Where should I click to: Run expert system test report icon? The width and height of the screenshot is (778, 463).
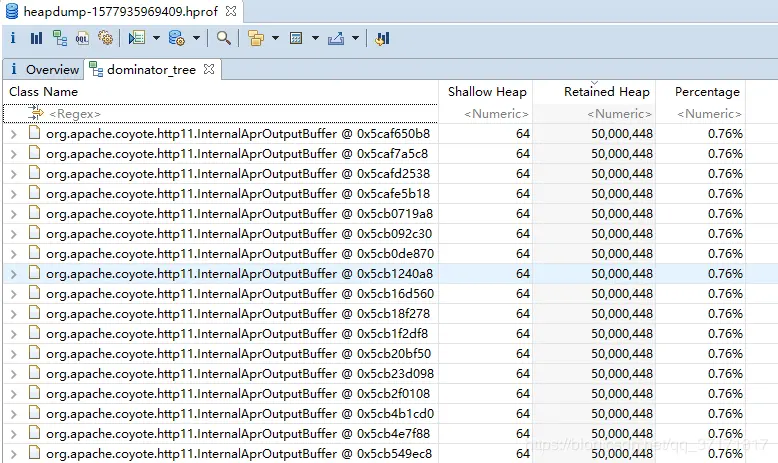[x=136, y=38]
